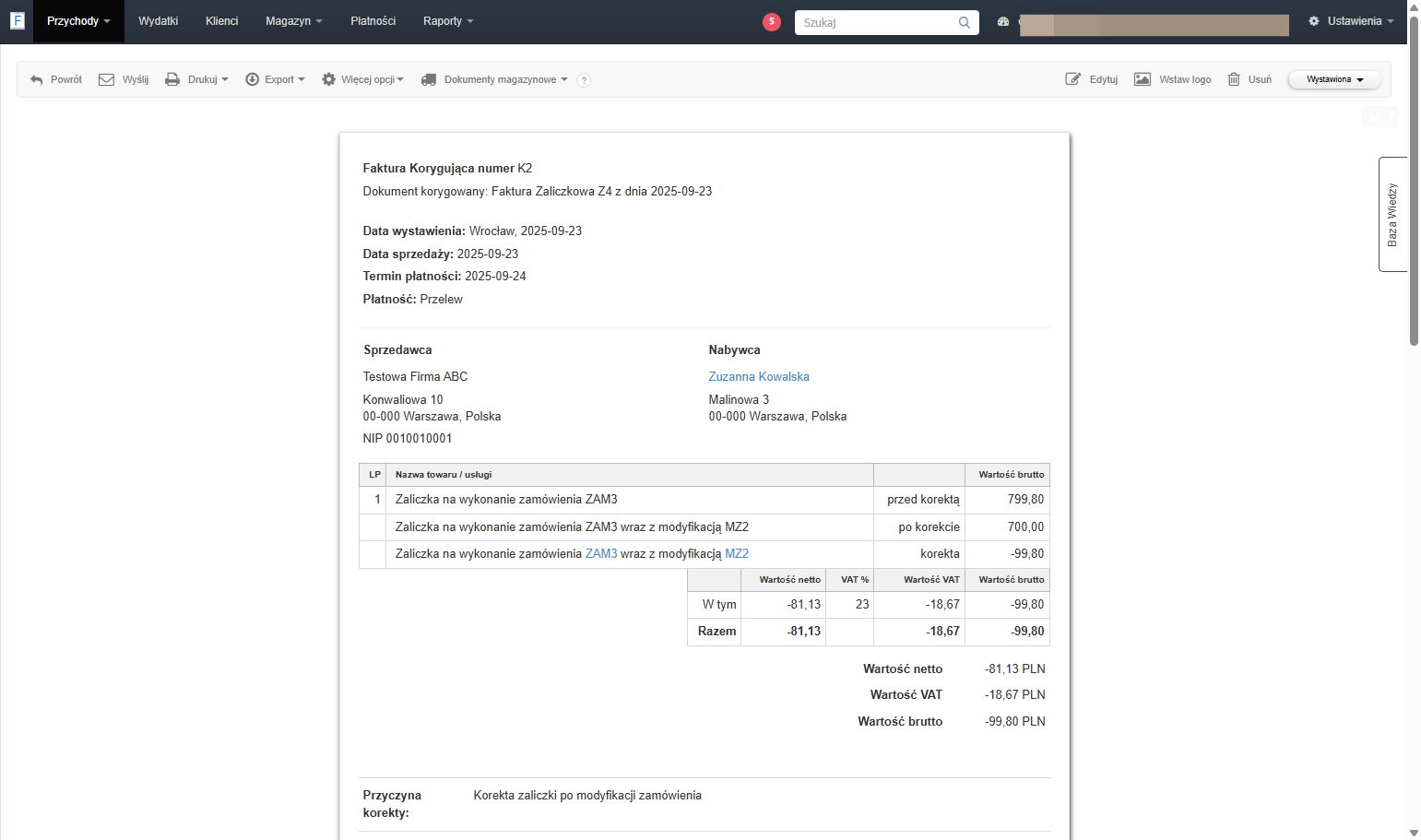Screen dimensions: 1421x840
Task: Select the -99,80 PLN gross value
Action: coord(1015,721)
